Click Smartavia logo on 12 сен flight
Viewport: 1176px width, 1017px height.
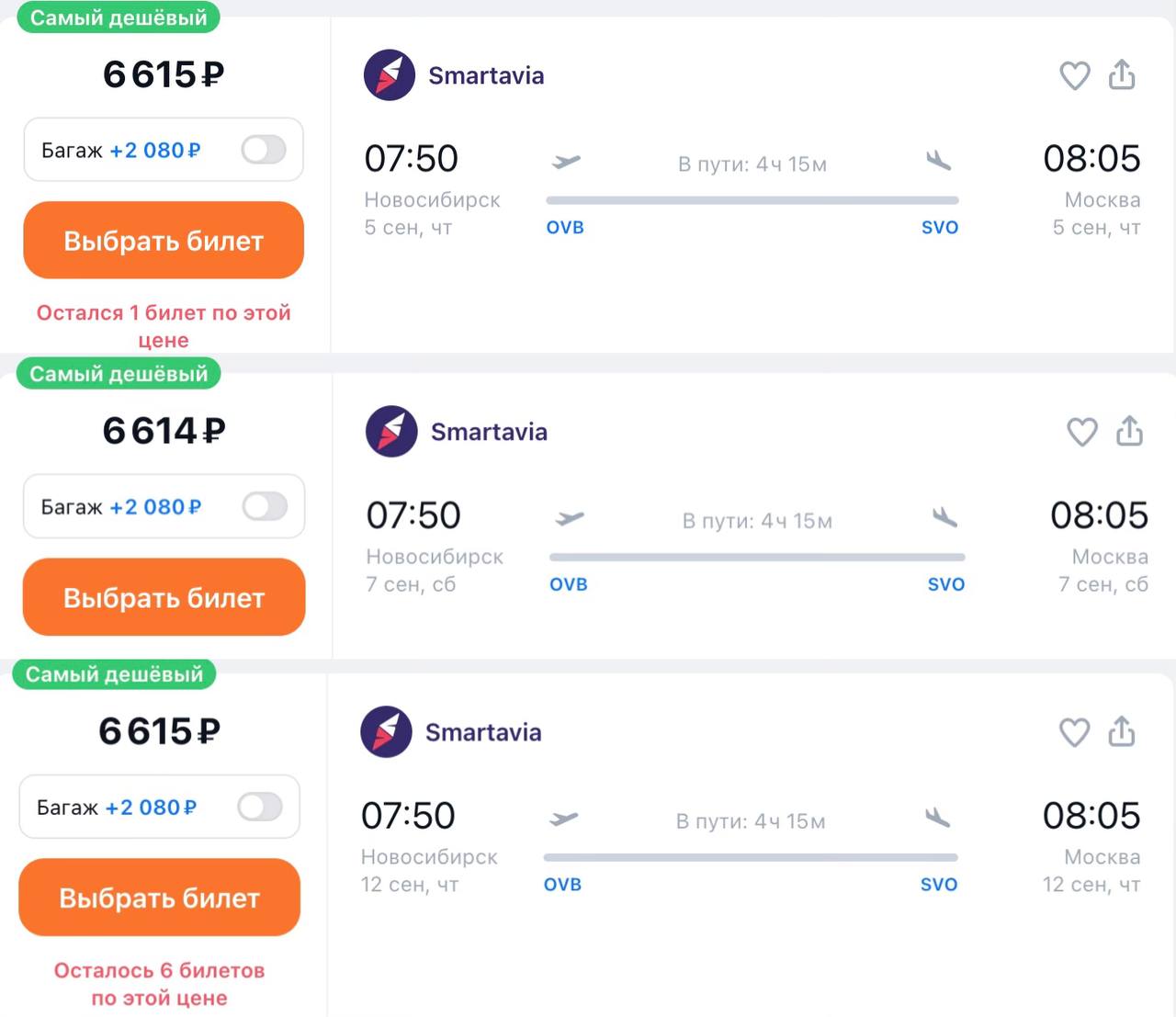pyautogui.click(x=386, y=732)
